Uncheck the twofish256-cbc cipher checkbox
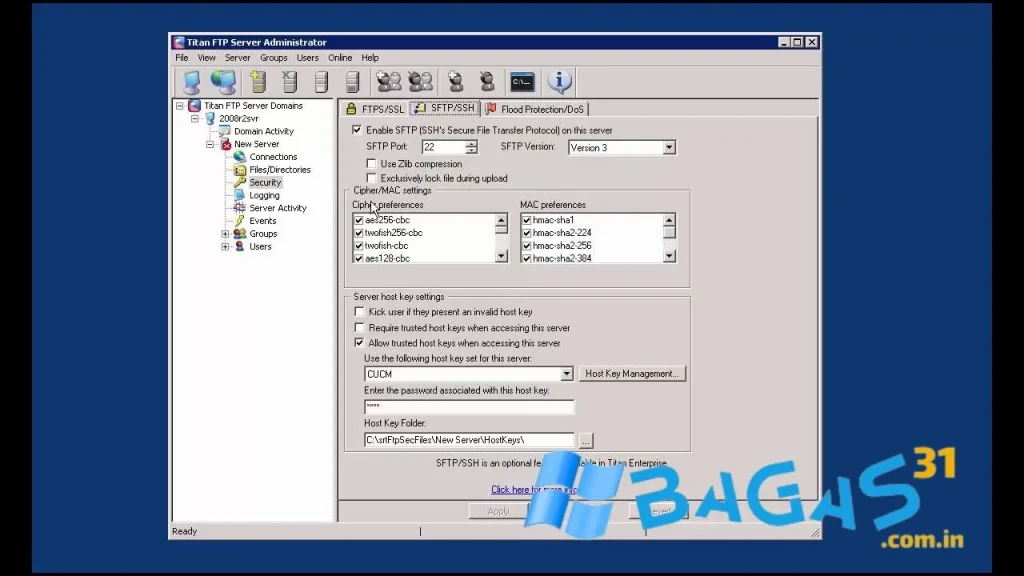This screenshot has width=1024, height=576. click(359, 232)
